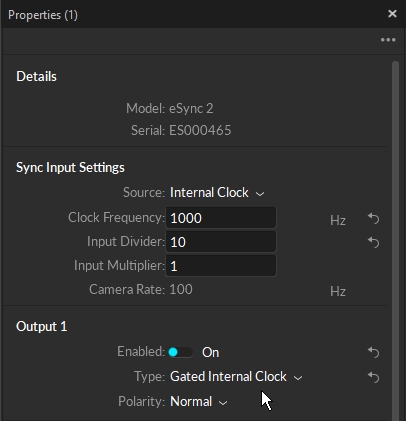Open the three-dot panel options menu
This screenshot has height=421, width=406.
pyautogui.click(x=388, y=40)
